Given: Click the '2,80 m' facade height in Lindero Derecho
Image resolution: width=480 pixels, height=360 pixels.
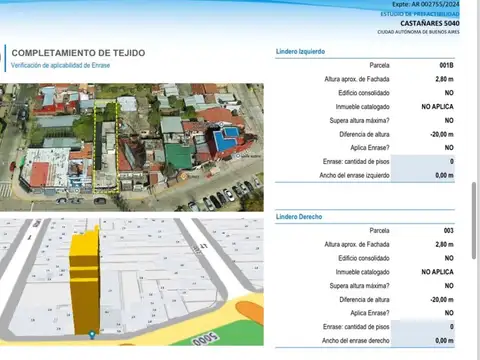Looking at the screenshot, I should (x=444, y=245).
